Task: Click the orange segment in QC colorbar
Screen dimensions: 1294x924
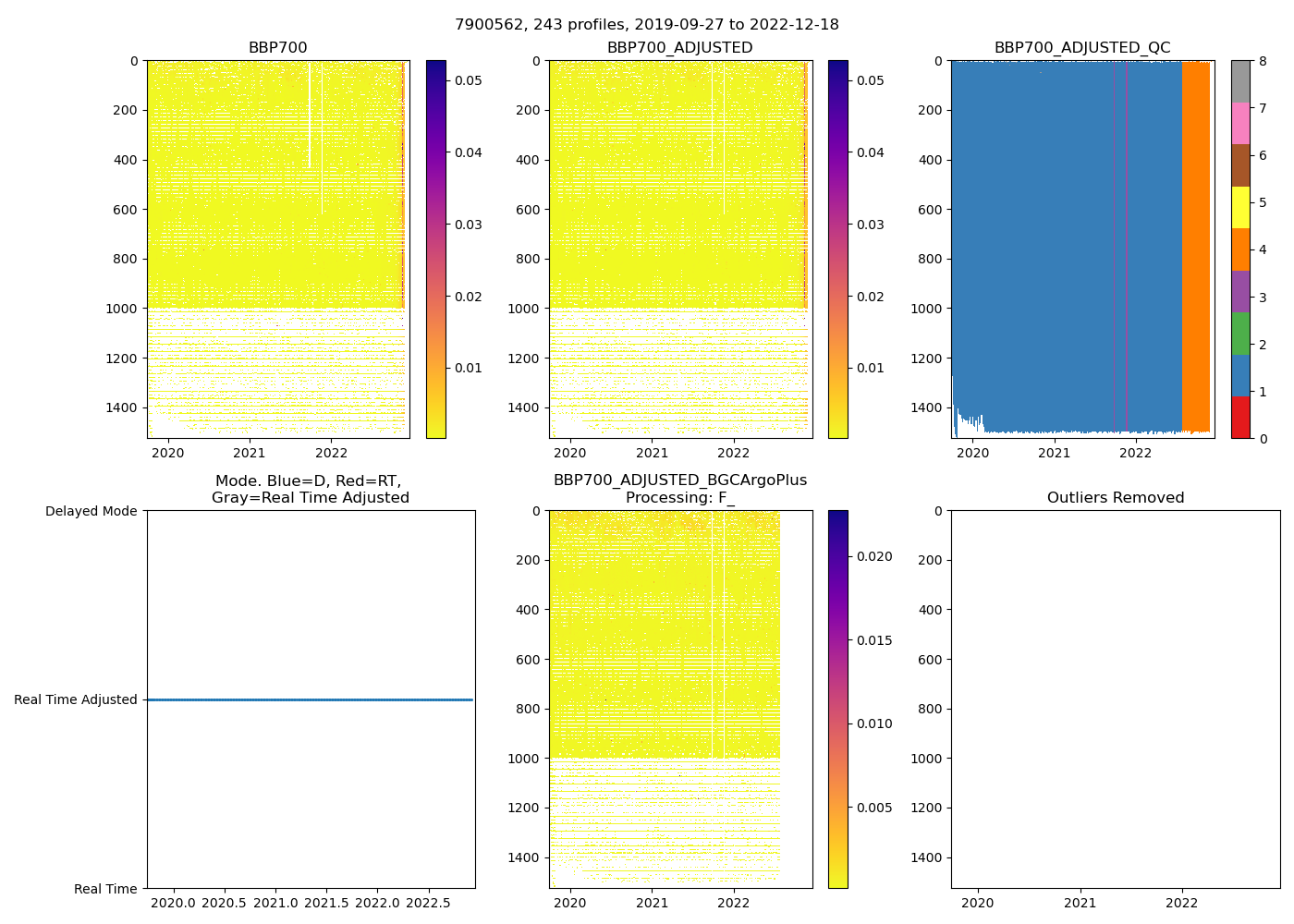Action: click(x=1240, y=249)
